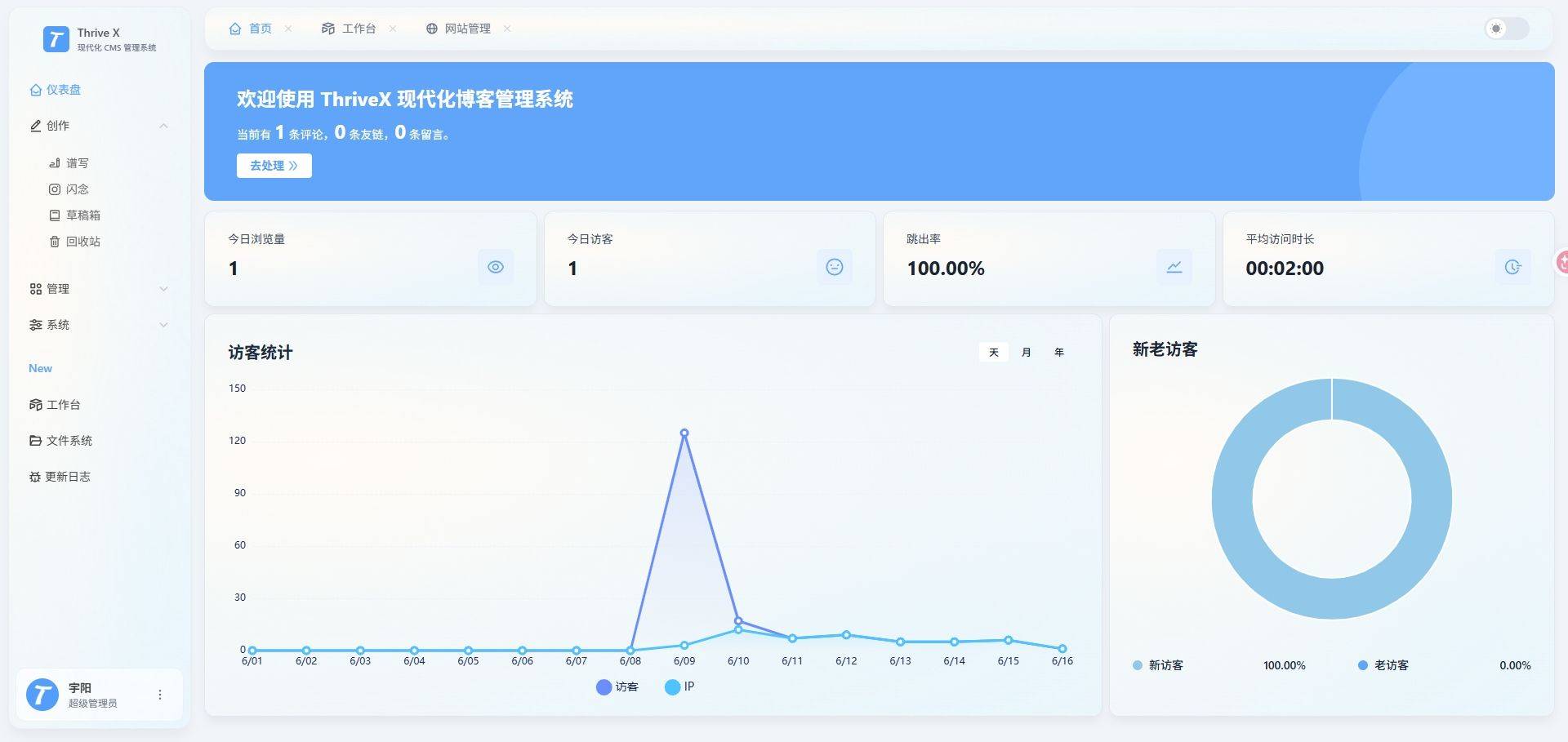Toggle the 访客 series legend
The image size is (1568, 742).
tap(617, 687)
